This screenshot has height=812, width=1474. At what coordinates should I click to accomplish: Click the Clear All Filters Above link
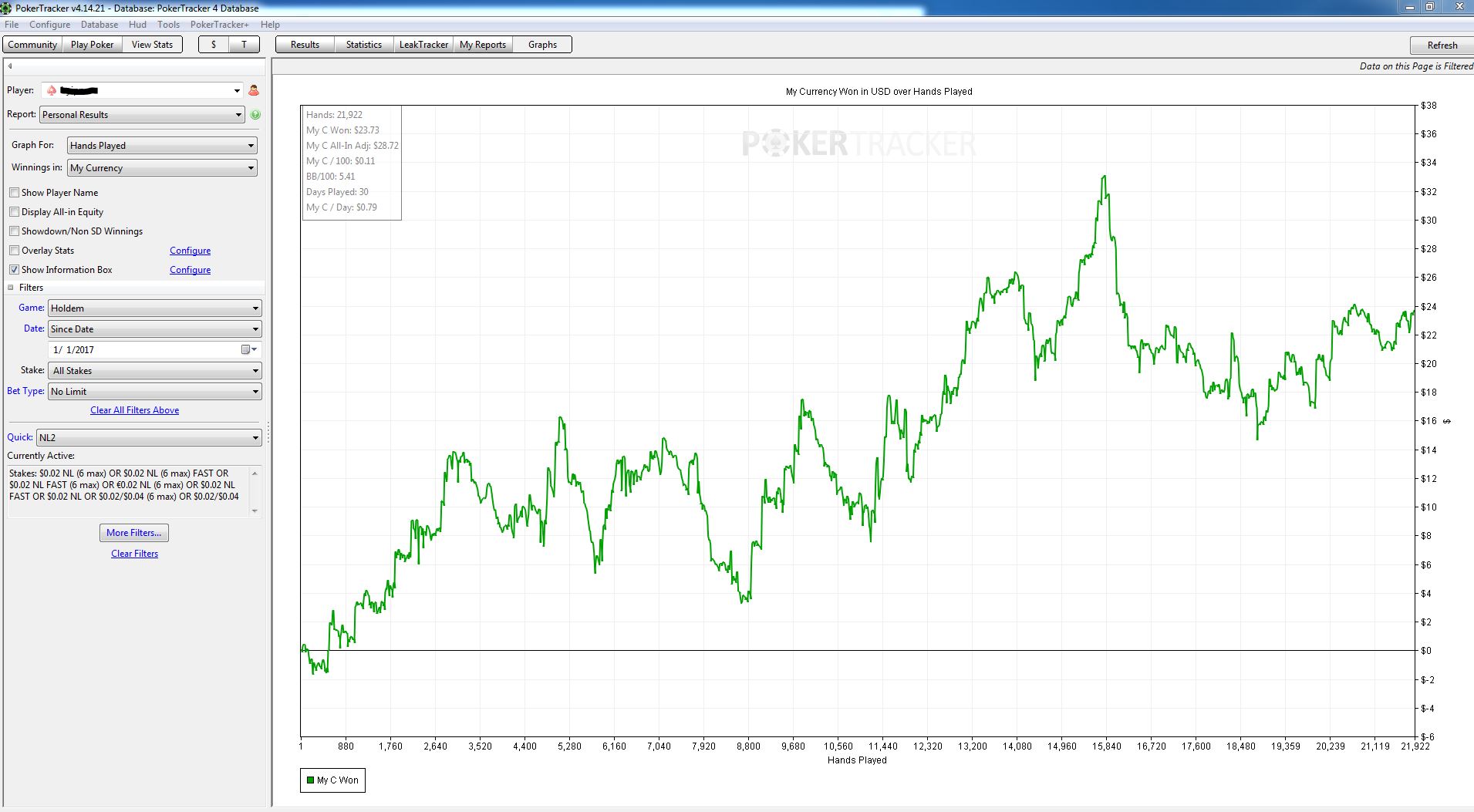tap(134, 410)
